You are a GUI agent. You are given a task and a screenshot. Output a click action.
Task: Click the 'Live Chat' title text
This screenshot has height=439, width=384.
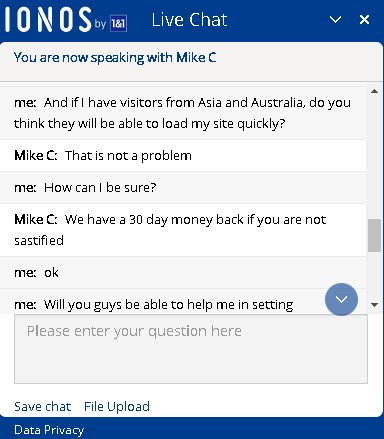point(189,20)
